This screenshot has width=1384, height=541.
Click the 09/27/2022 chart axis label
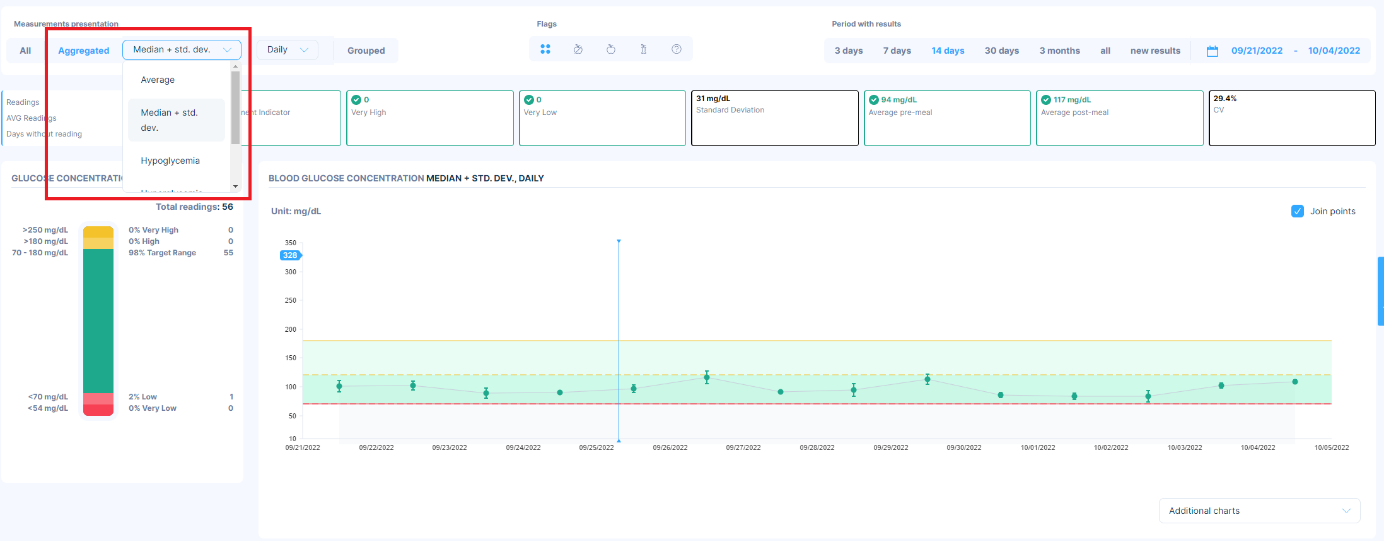click(743, 448)
